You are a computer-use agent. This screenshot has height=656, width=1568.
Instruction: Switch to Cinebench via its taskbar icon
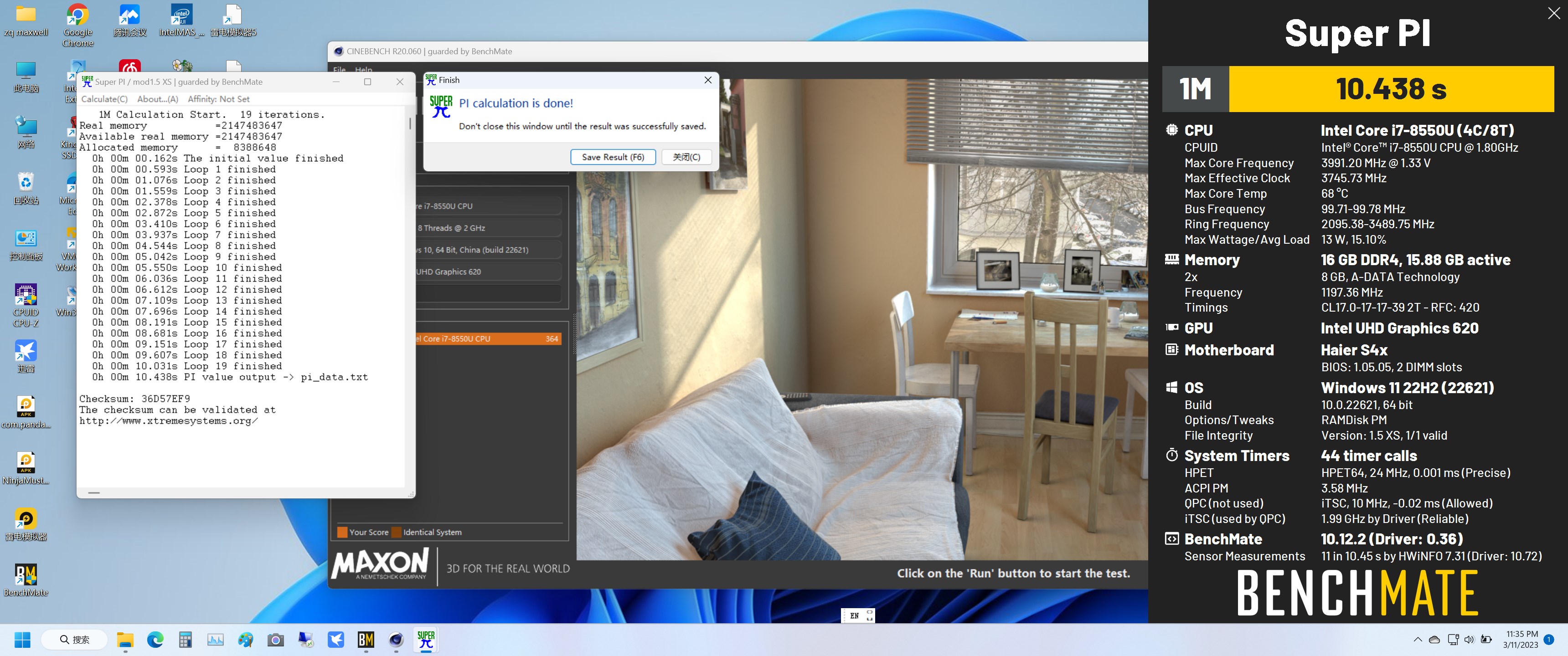396,640
